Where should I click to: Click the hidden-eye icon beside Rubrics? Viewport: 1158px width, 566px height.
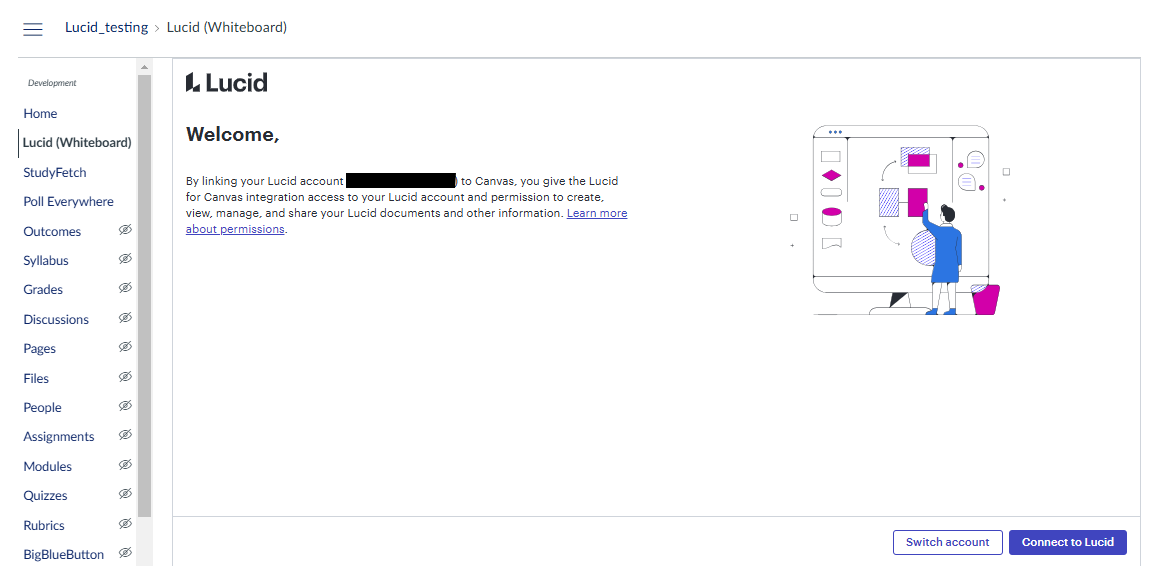[x=126, y=524]
